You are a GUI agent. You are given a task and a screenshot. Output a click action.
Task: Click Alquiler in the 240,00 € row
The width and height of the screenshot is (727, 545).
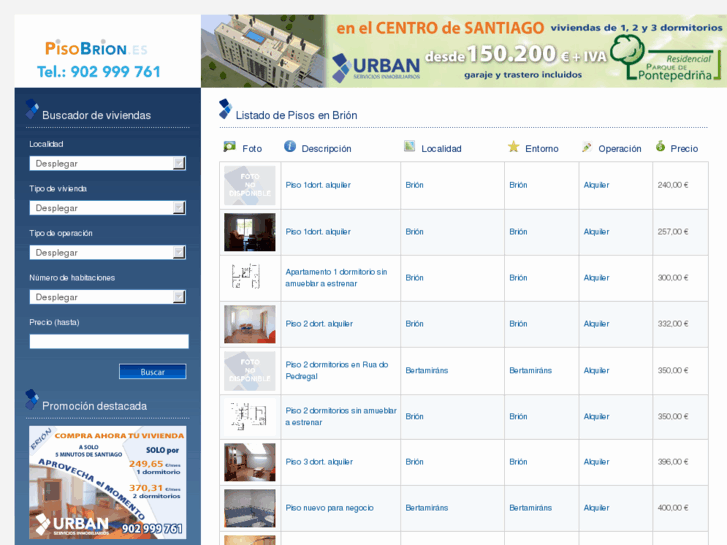pos(596,185)
